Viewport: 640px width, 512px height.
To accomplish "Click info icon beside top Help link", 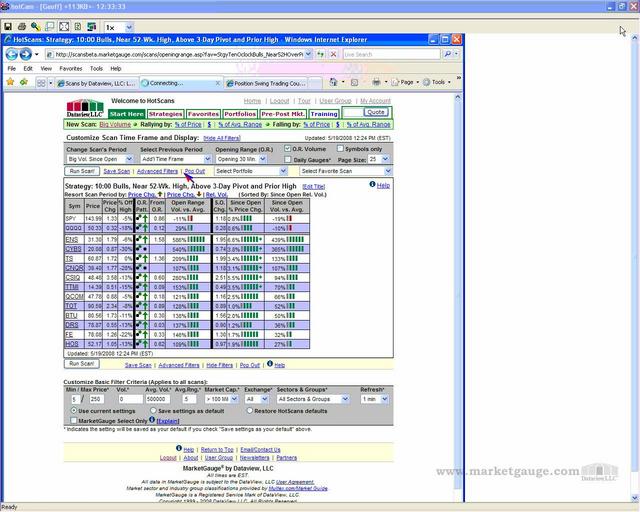I will coord(372,185).
